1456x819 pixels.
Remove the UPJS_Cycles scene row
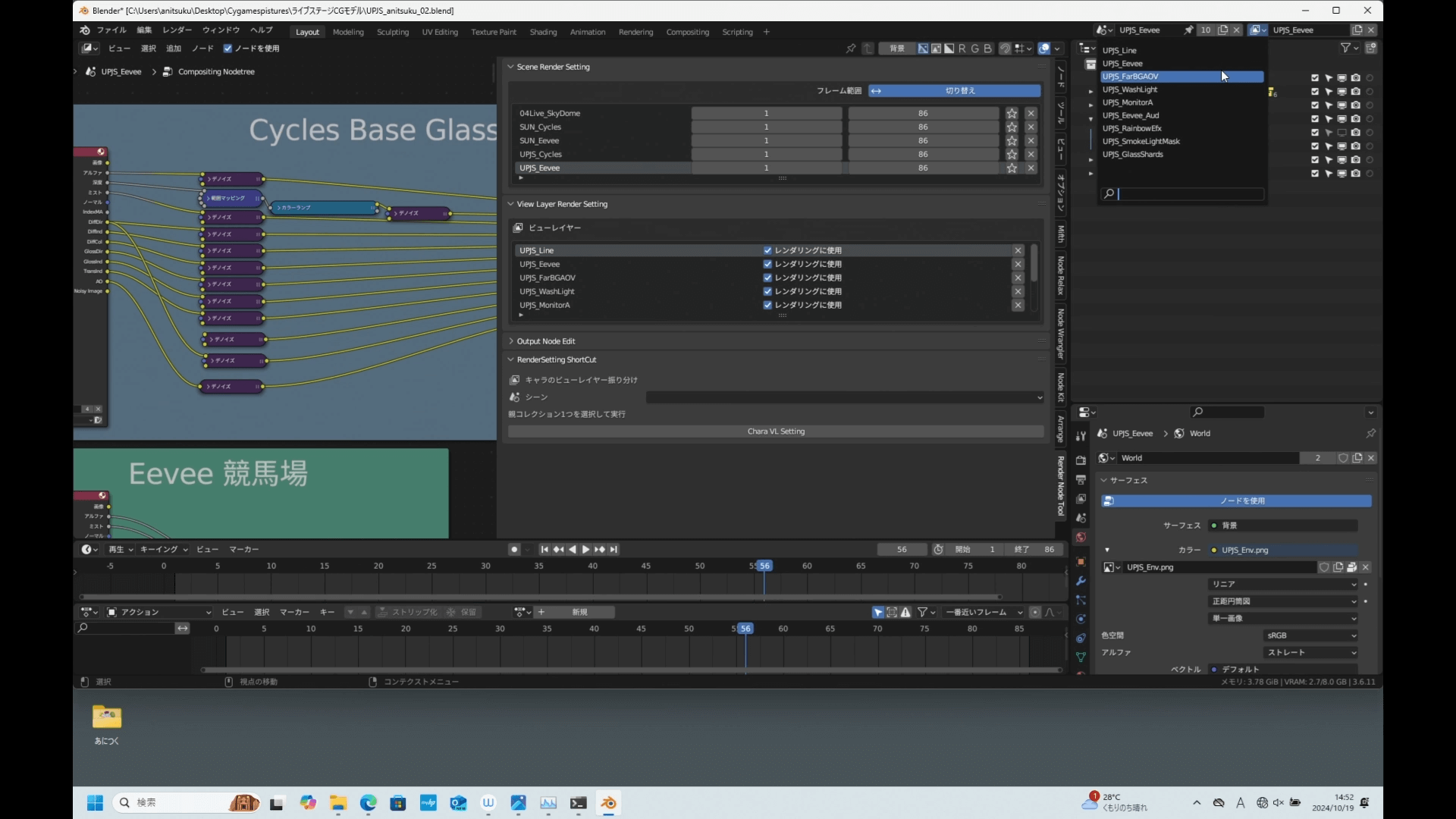pos(1031,155)
